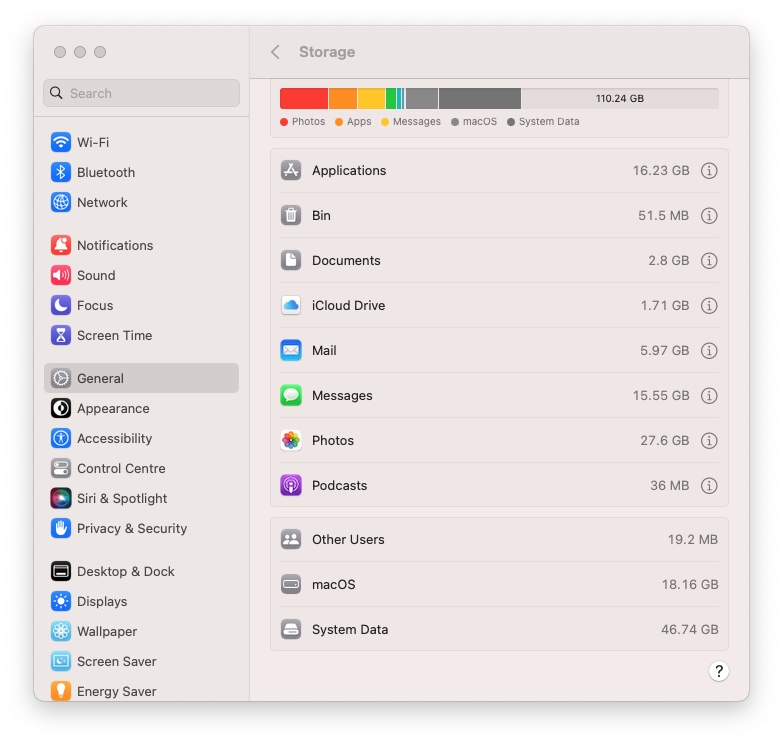Open Notifications settings
The height and width of the screenshot is (743, 783).
[x=141, y=245]
